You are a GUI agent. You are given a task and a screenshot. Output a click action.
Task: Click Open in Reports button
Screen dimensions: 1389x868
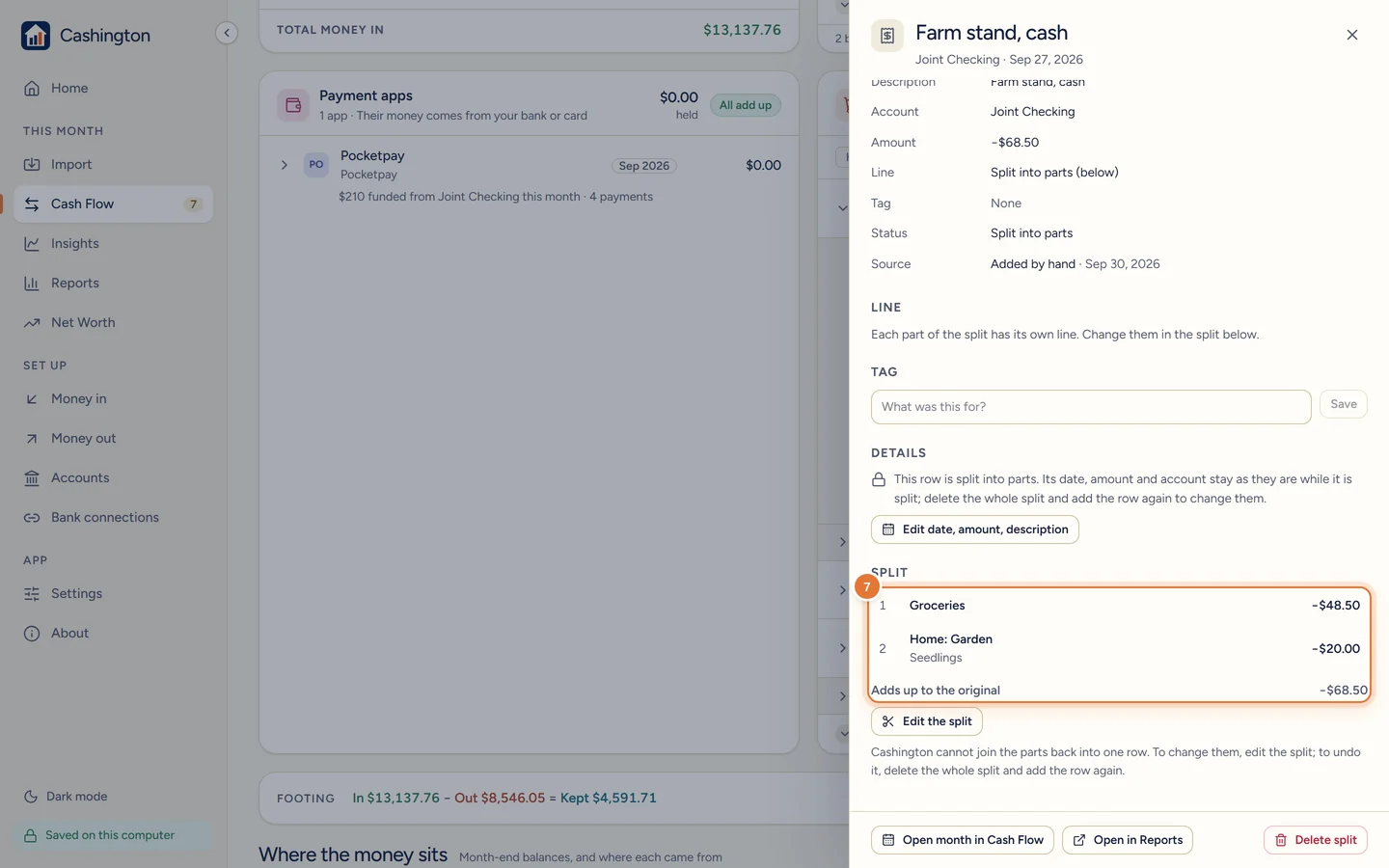(1128, 840)
